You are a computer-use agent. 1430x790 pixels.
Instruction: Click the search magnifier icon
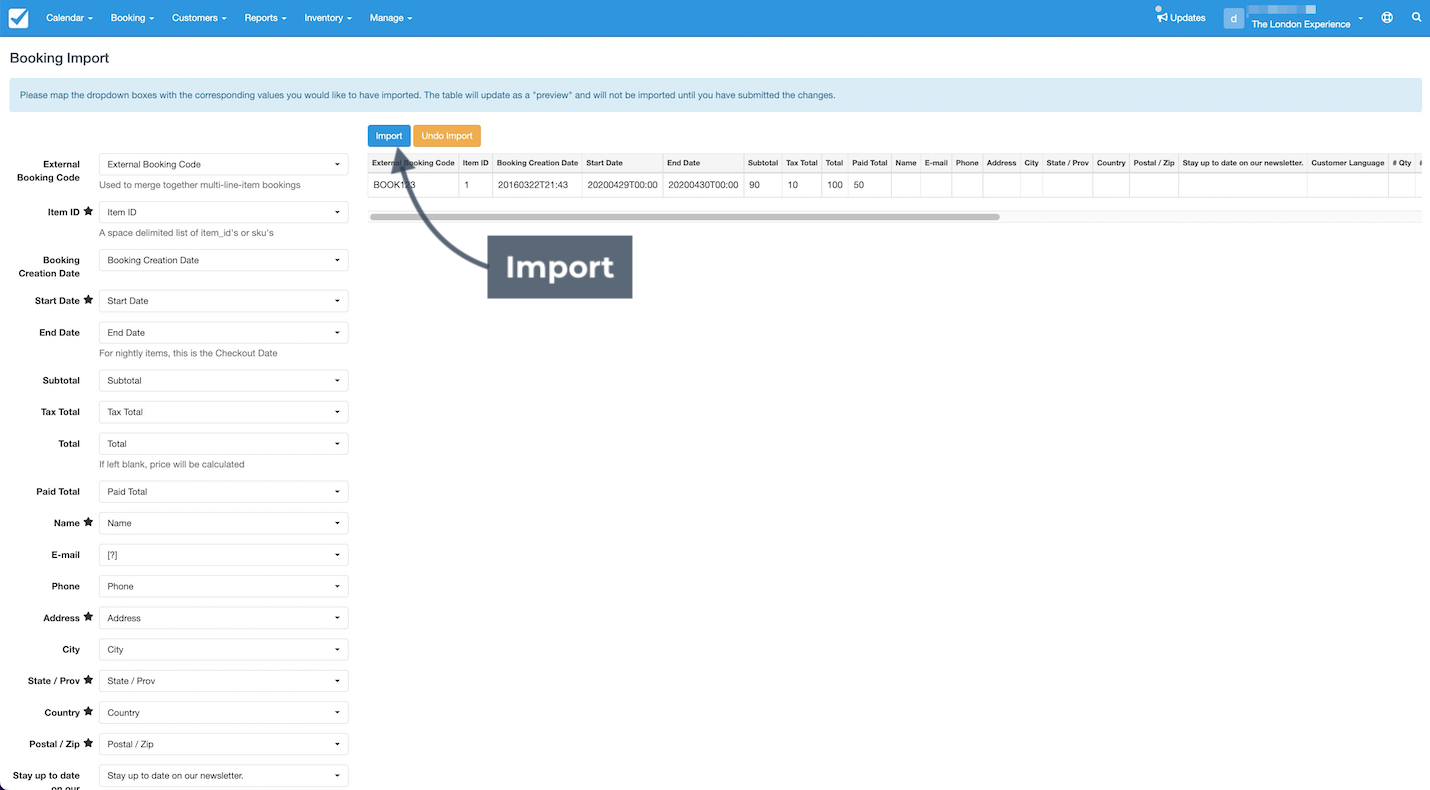1416,18
